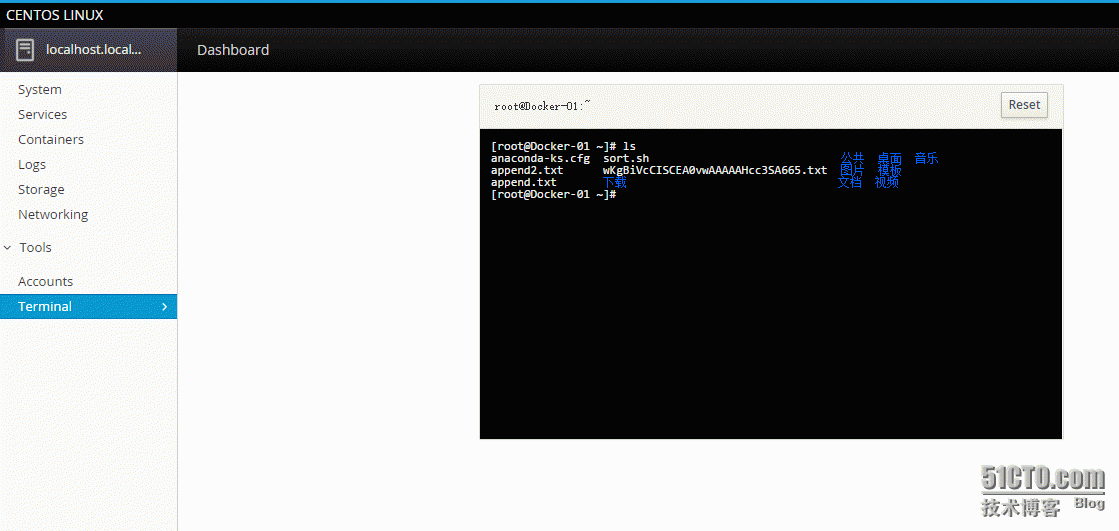Open Storage in the sidebar

click(41, 189)
